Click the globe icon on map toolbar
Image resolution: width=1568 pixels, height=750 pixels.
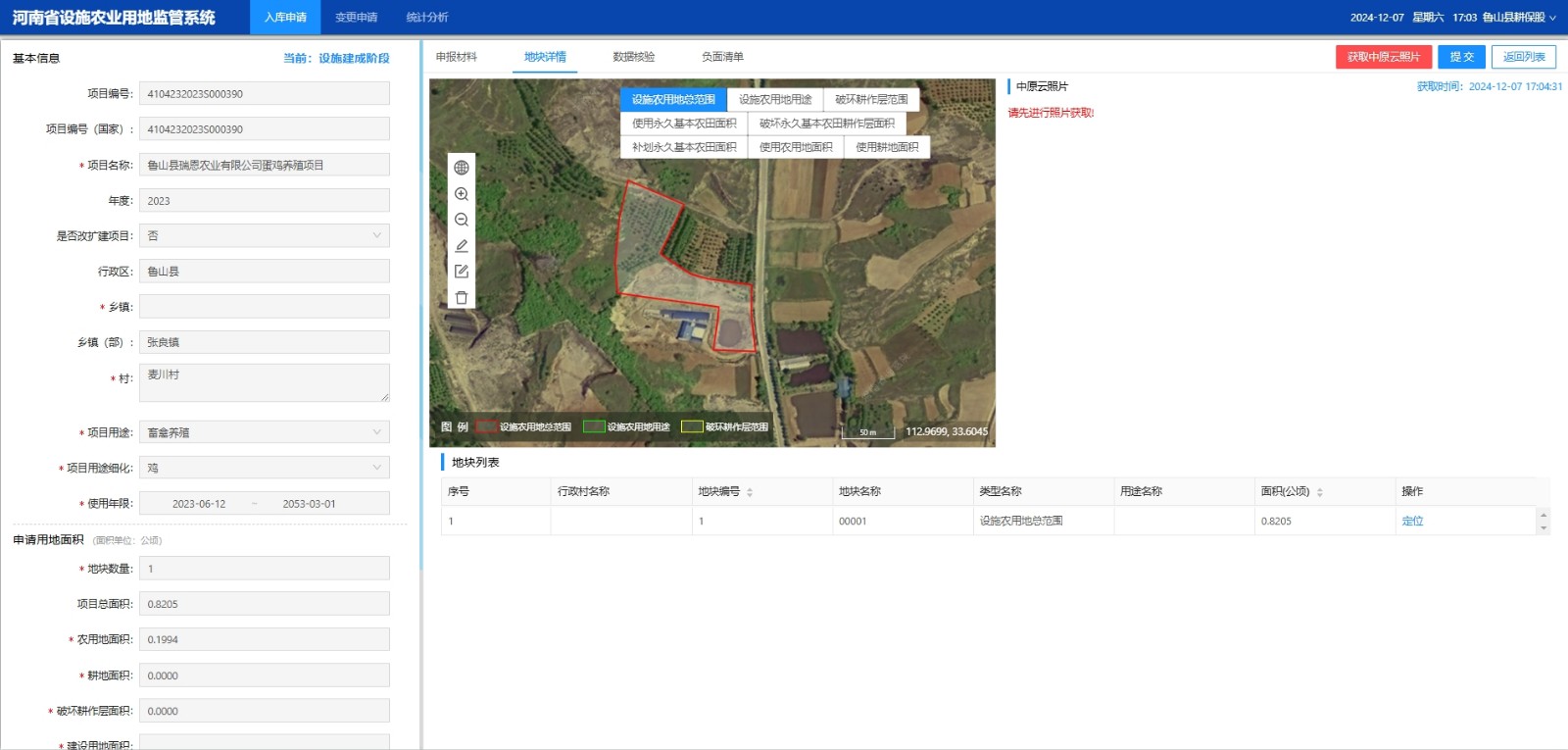coord(462,168)
